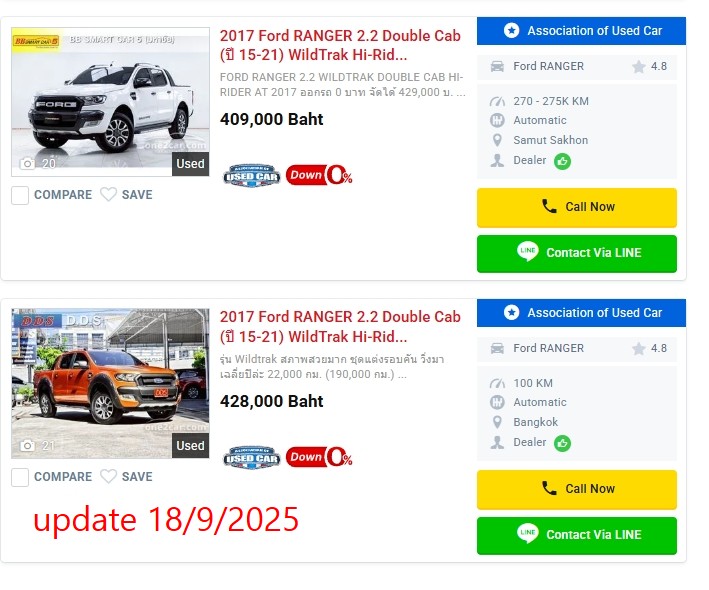This screenshot has width=709, height=590.
Task: Open the second 2017 Ford RANGER title link
Action: tap(340, 327)
